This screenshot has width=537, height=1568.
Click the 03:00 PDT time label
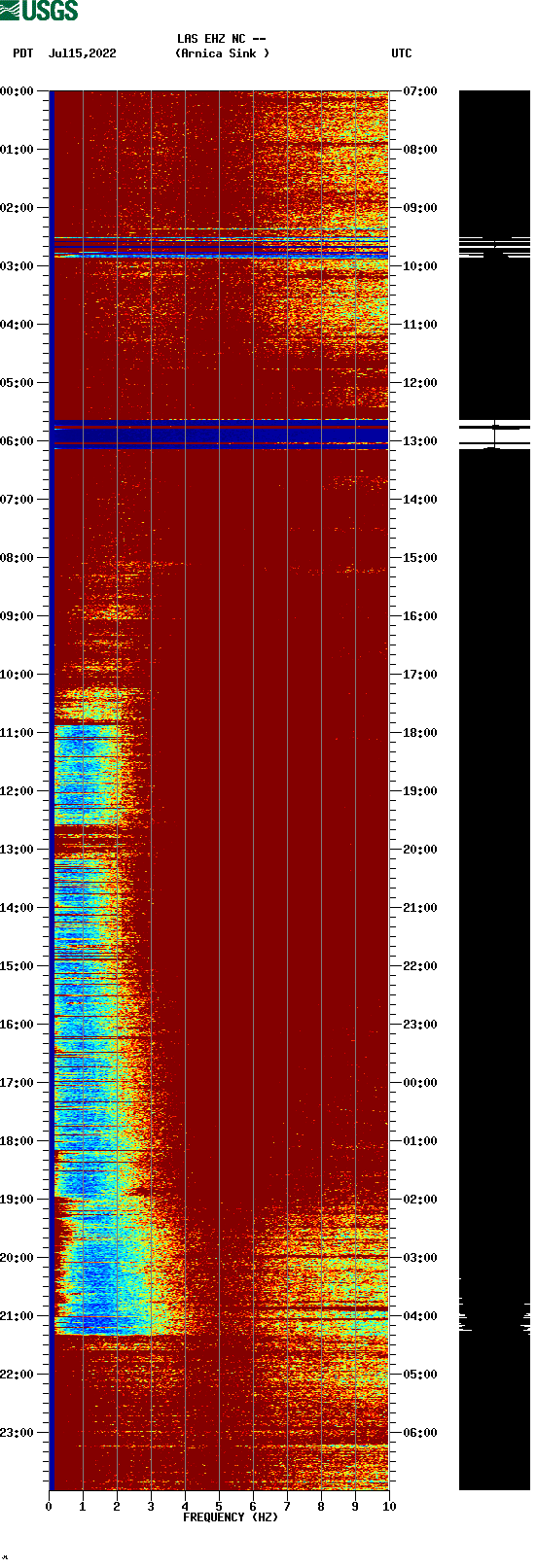point(18,266)
